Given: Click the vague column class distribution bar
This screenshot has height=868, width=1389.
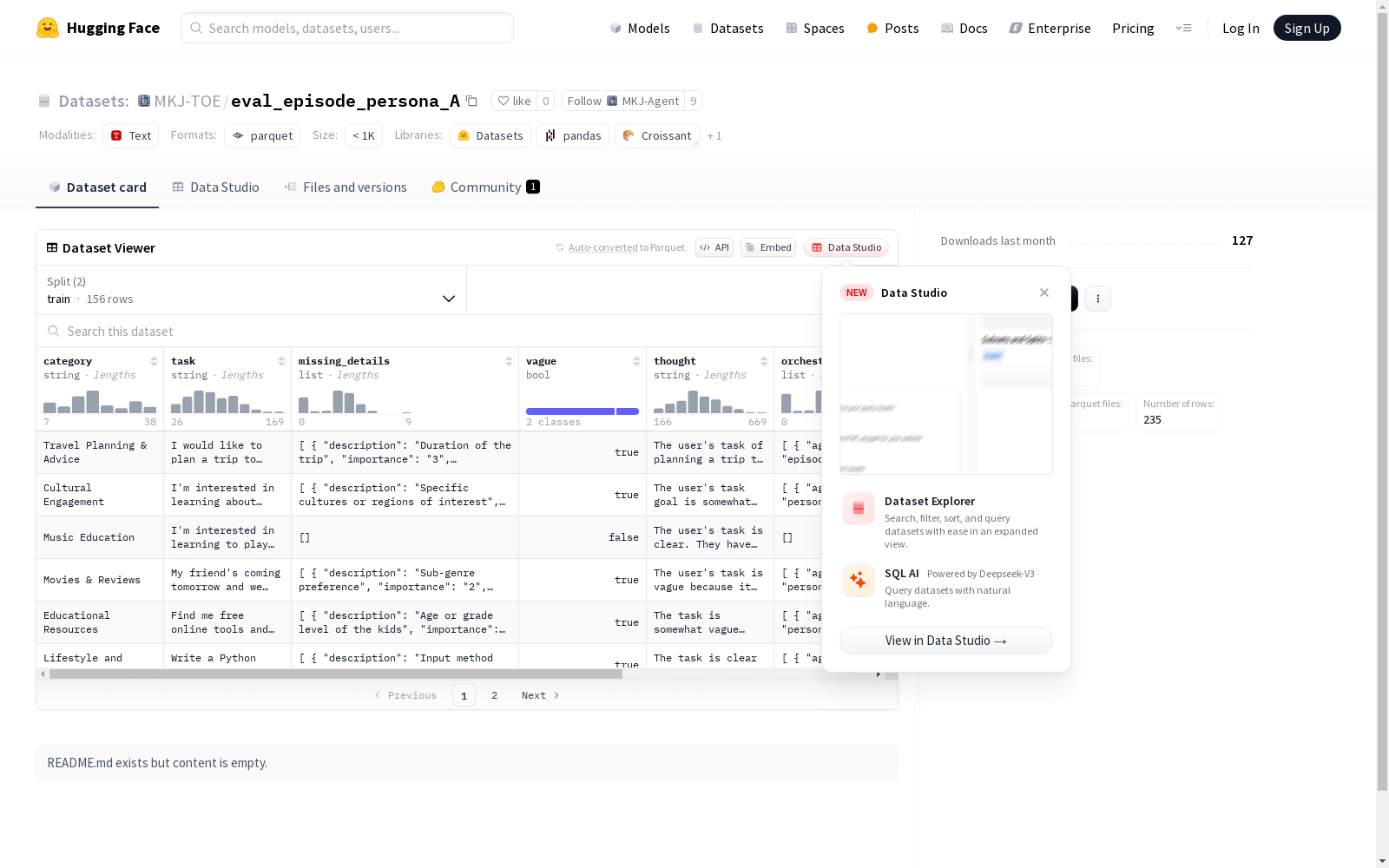Looking at the screenshot, I should pyautogui.click(x=583, y=411).
